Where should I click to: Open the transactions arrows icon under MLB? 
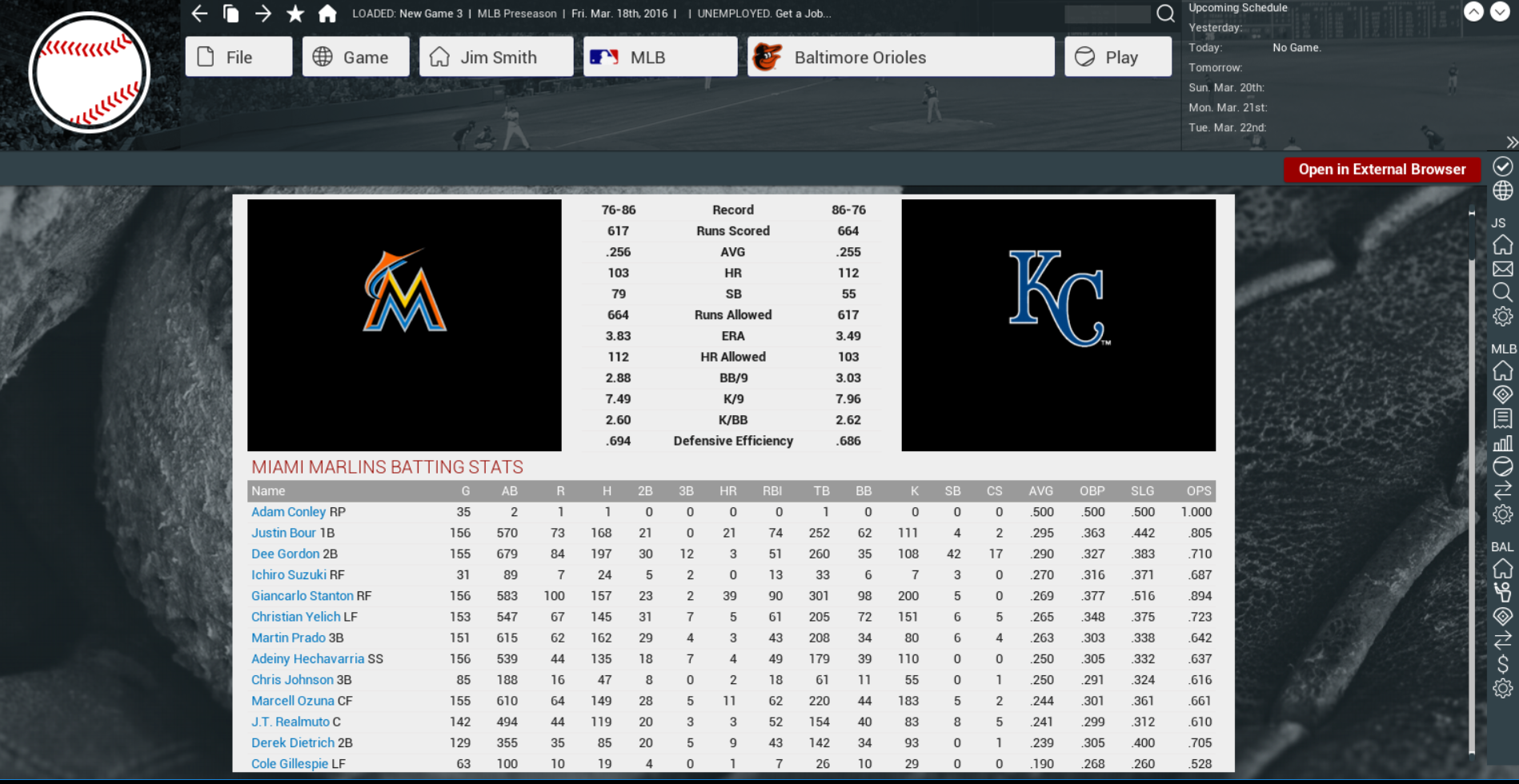tap(1502, 490)
